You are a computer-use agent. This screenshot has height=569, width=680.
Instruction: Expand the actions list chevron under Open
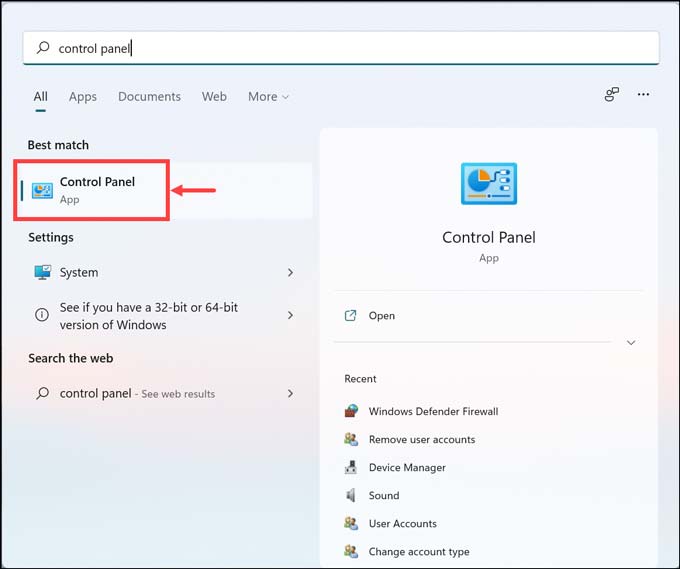click(x=631, y=342)
